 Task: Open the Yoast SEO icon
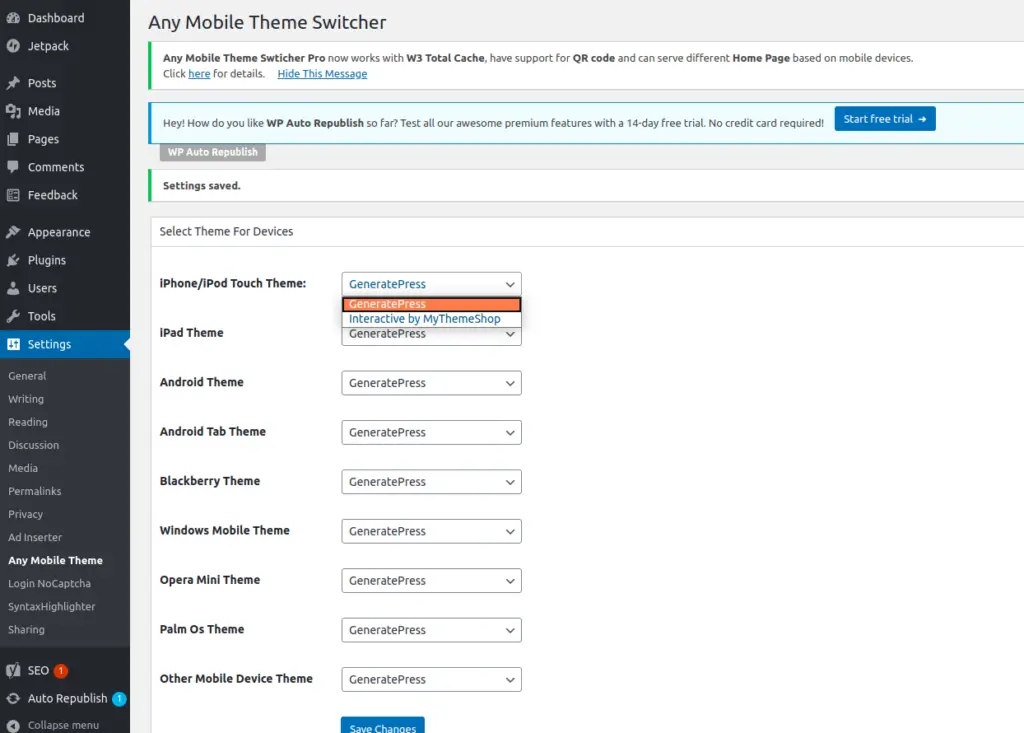point(14,670)
